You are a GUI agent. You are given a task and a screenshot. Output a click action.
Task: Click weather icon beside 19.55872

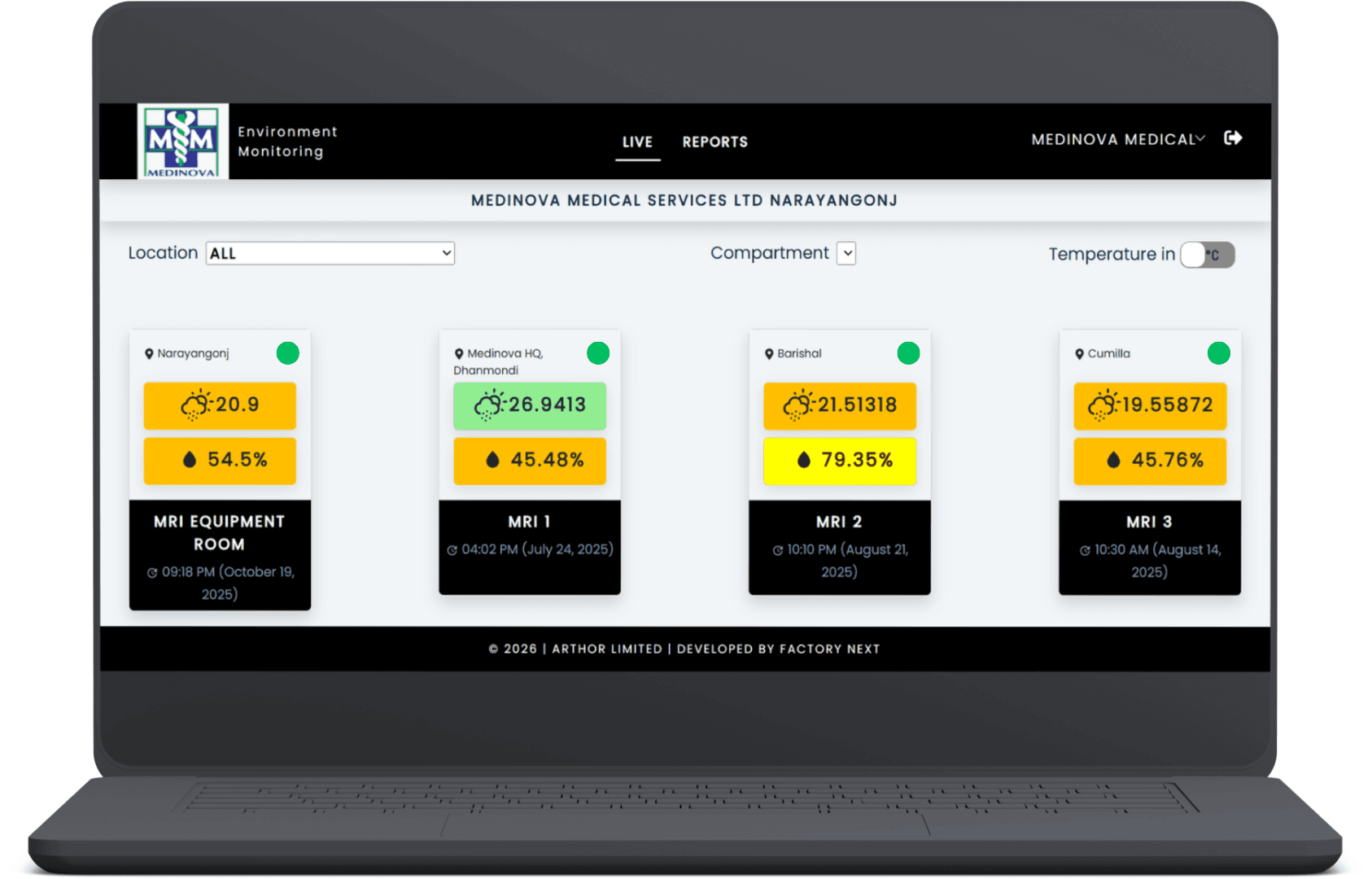point(1103,405)
